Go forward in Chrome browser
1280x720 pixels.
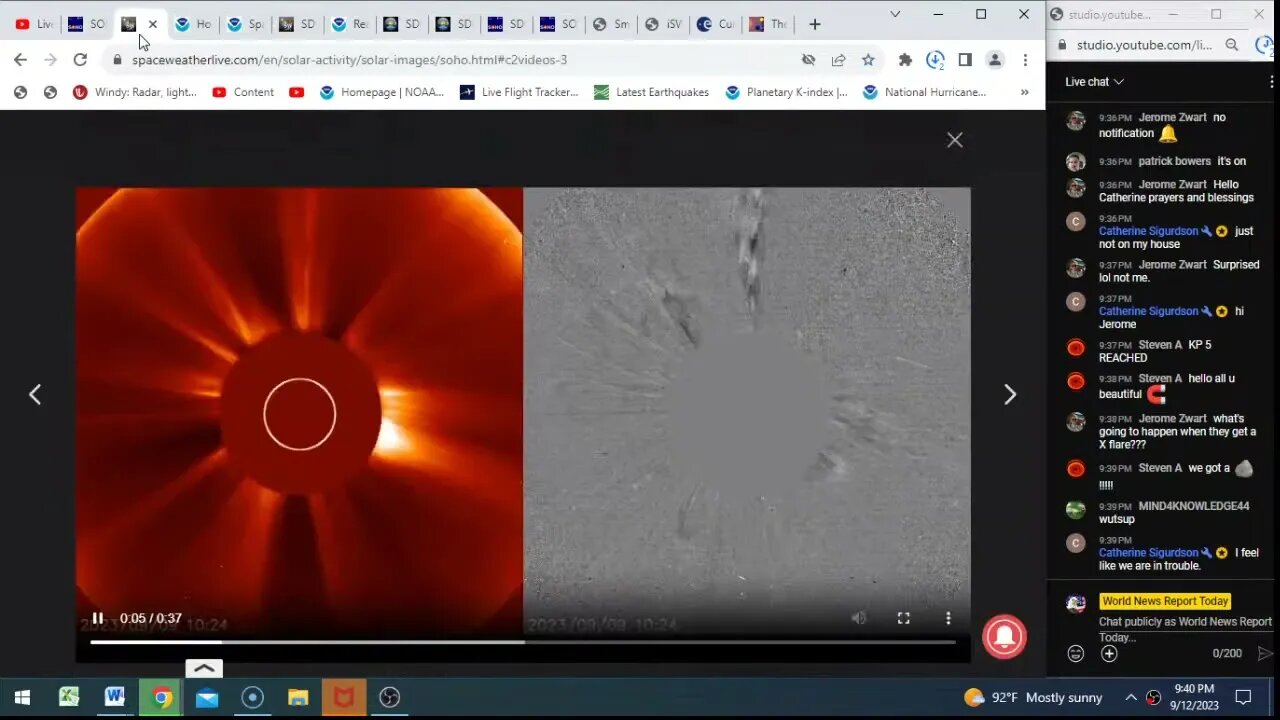(50, 60)
